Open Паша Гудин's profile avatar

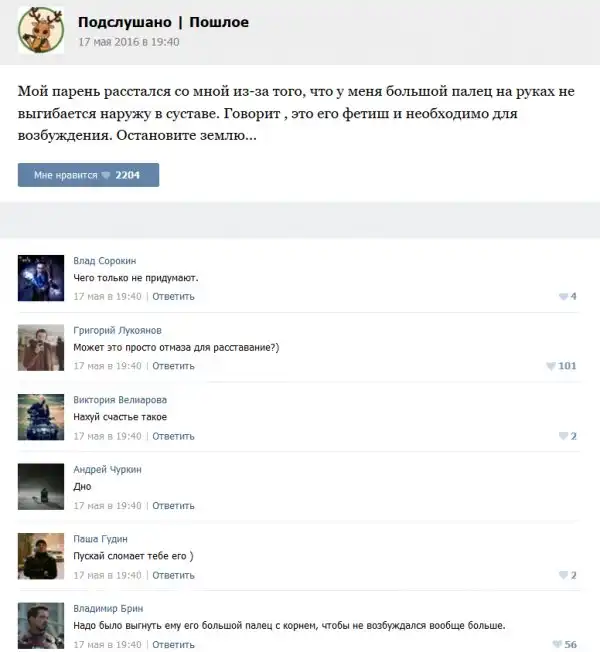tap(41, 556)
